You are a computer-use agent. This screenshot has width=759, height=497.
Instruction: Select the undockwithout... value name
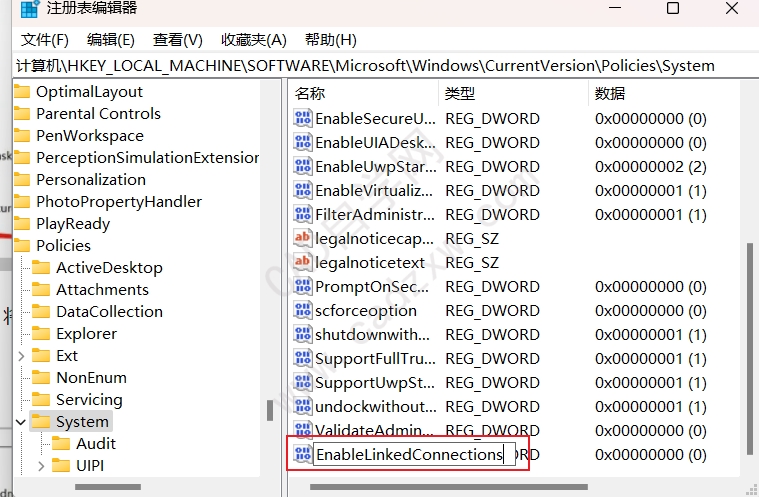376,407
